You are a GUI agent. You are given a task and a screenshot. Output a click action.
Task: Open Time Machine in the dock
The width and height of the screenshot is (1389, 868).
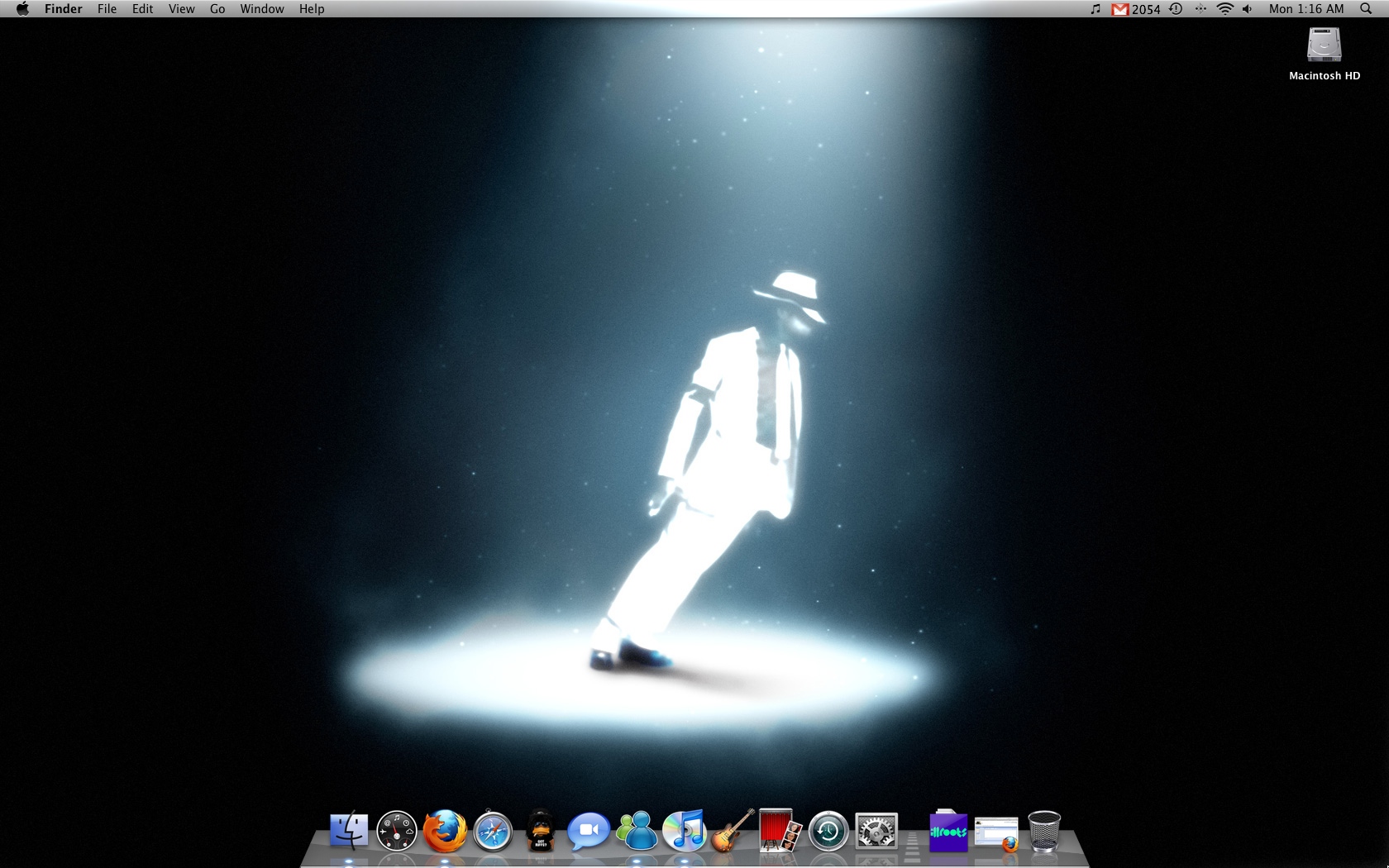click(x=828, y=831)
